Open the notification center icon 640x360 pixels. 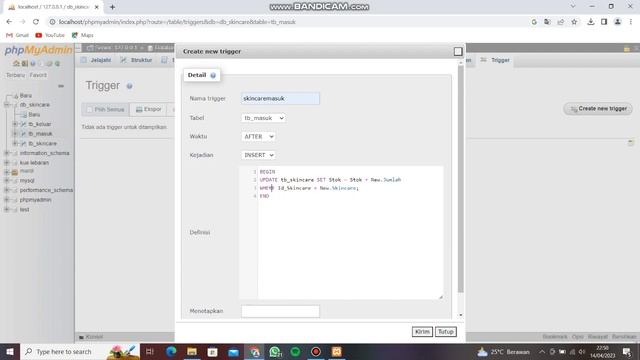click(x=627, y=352)
